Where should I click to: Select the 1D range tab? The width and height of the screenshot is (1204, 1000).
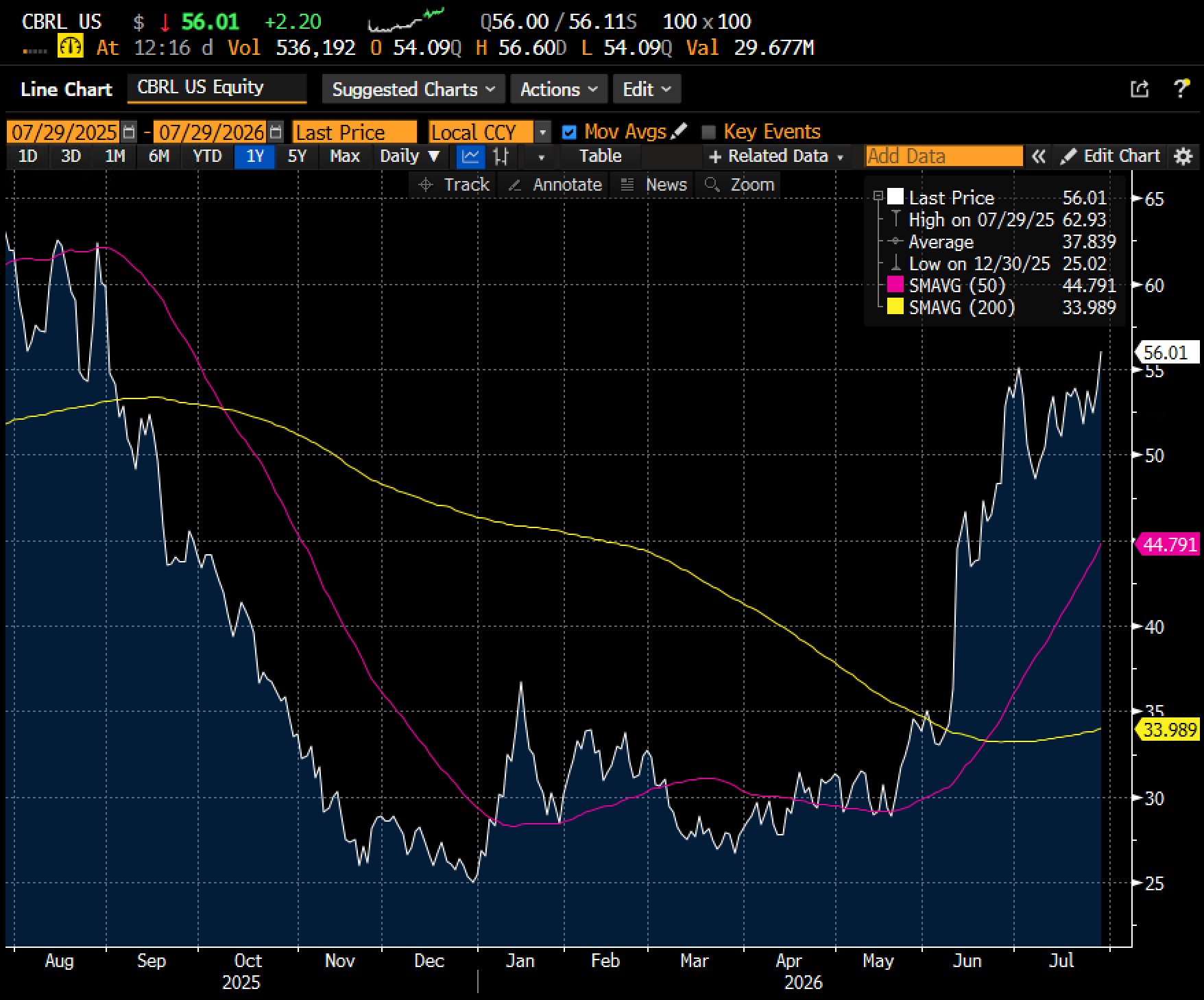27,156
